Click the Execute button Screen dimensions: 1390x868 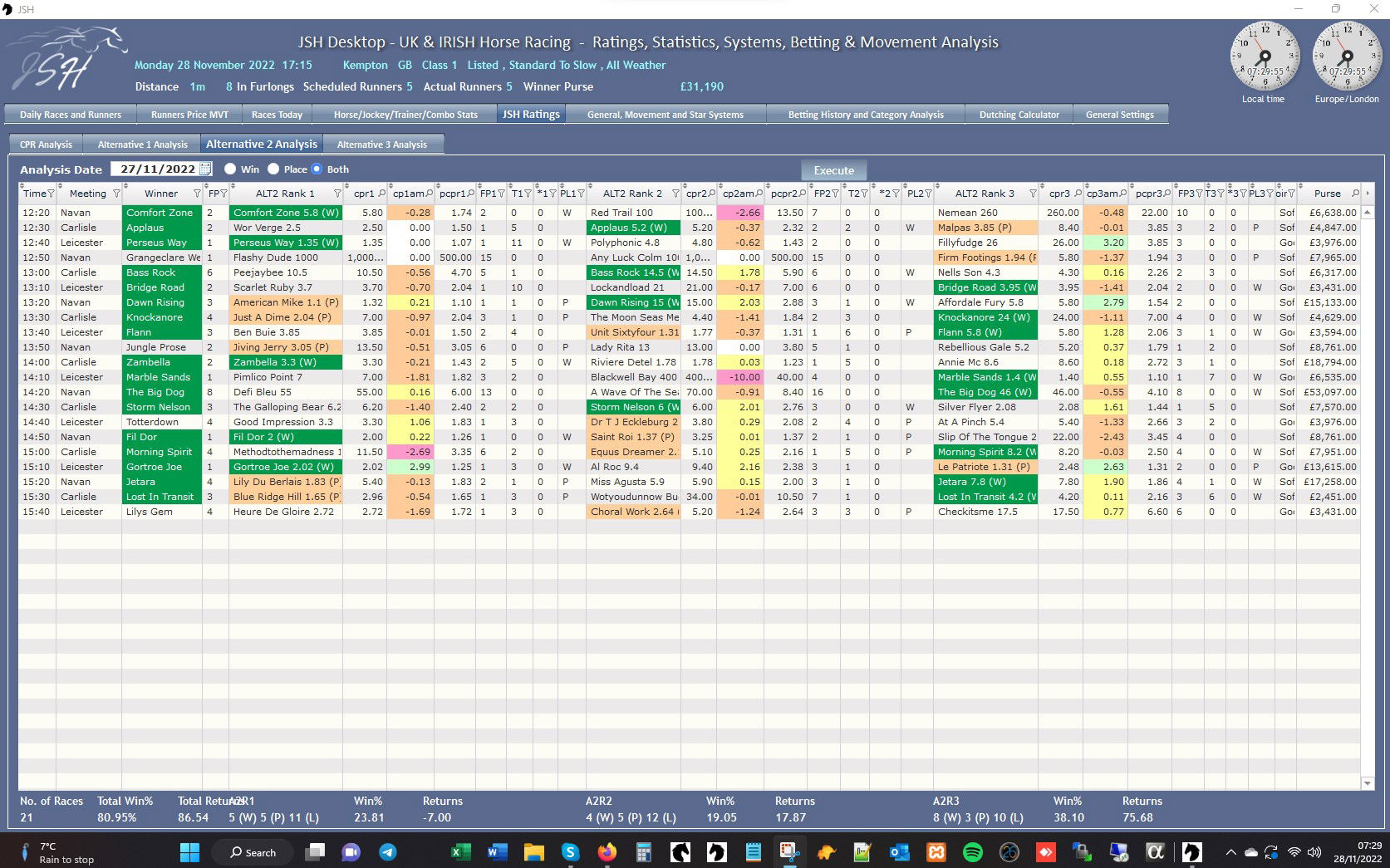click(x=834, y=170)
